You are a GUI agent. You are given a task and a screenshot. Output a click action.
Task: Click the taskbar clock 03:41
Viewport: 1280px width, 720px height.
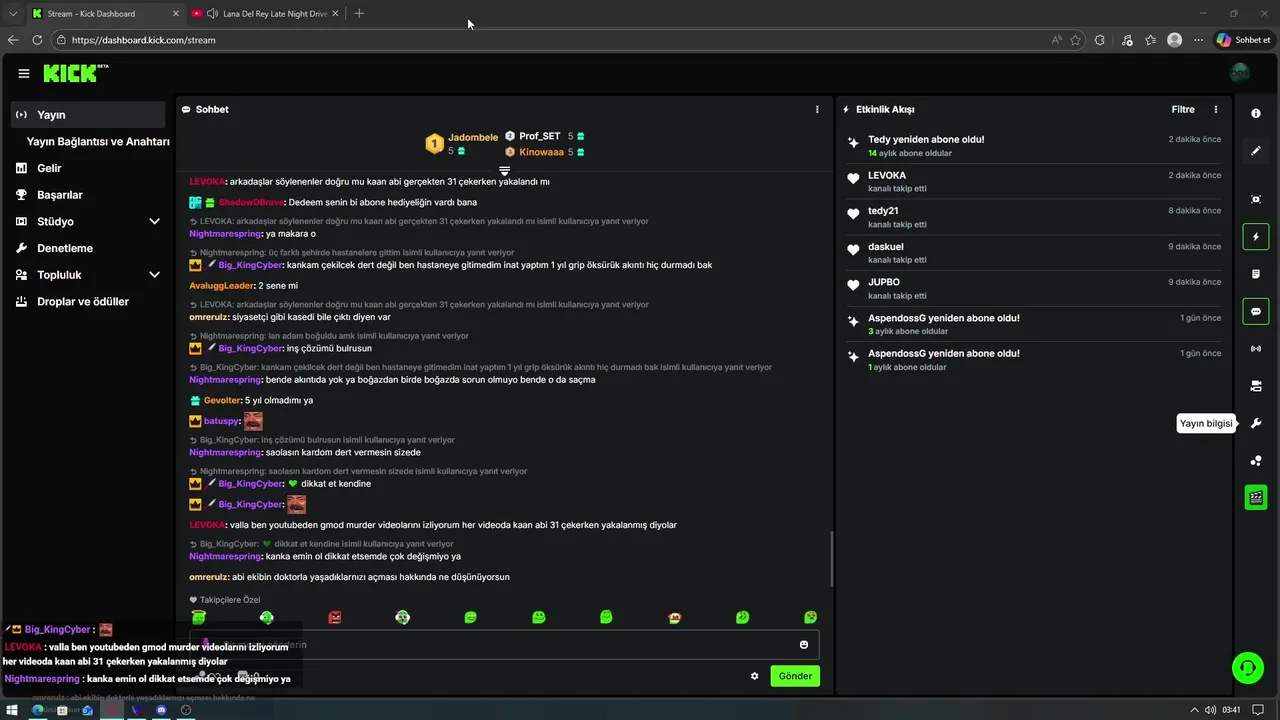(x=1231, y=710)
